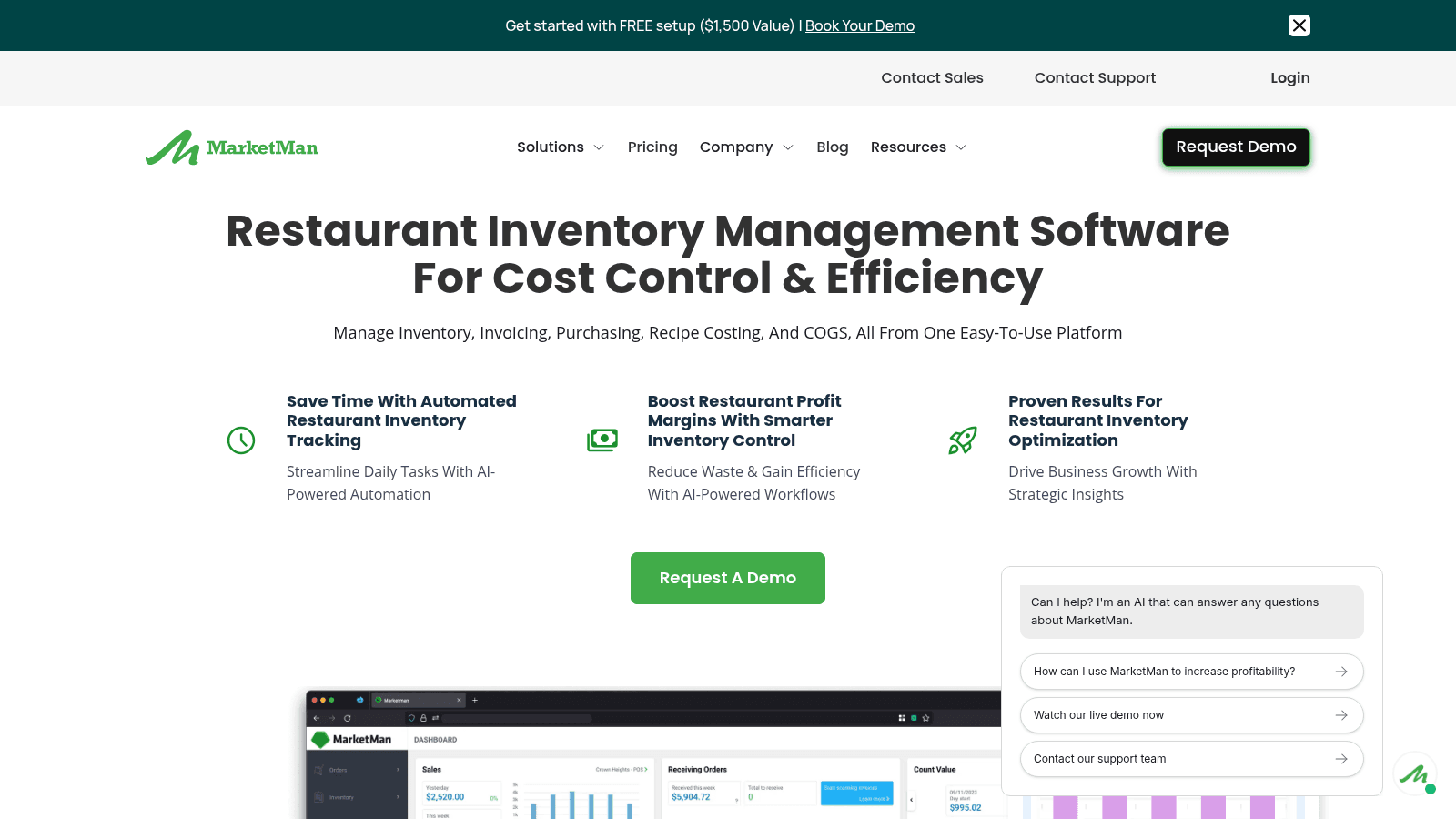Click the Login link

click(1290, 78)
